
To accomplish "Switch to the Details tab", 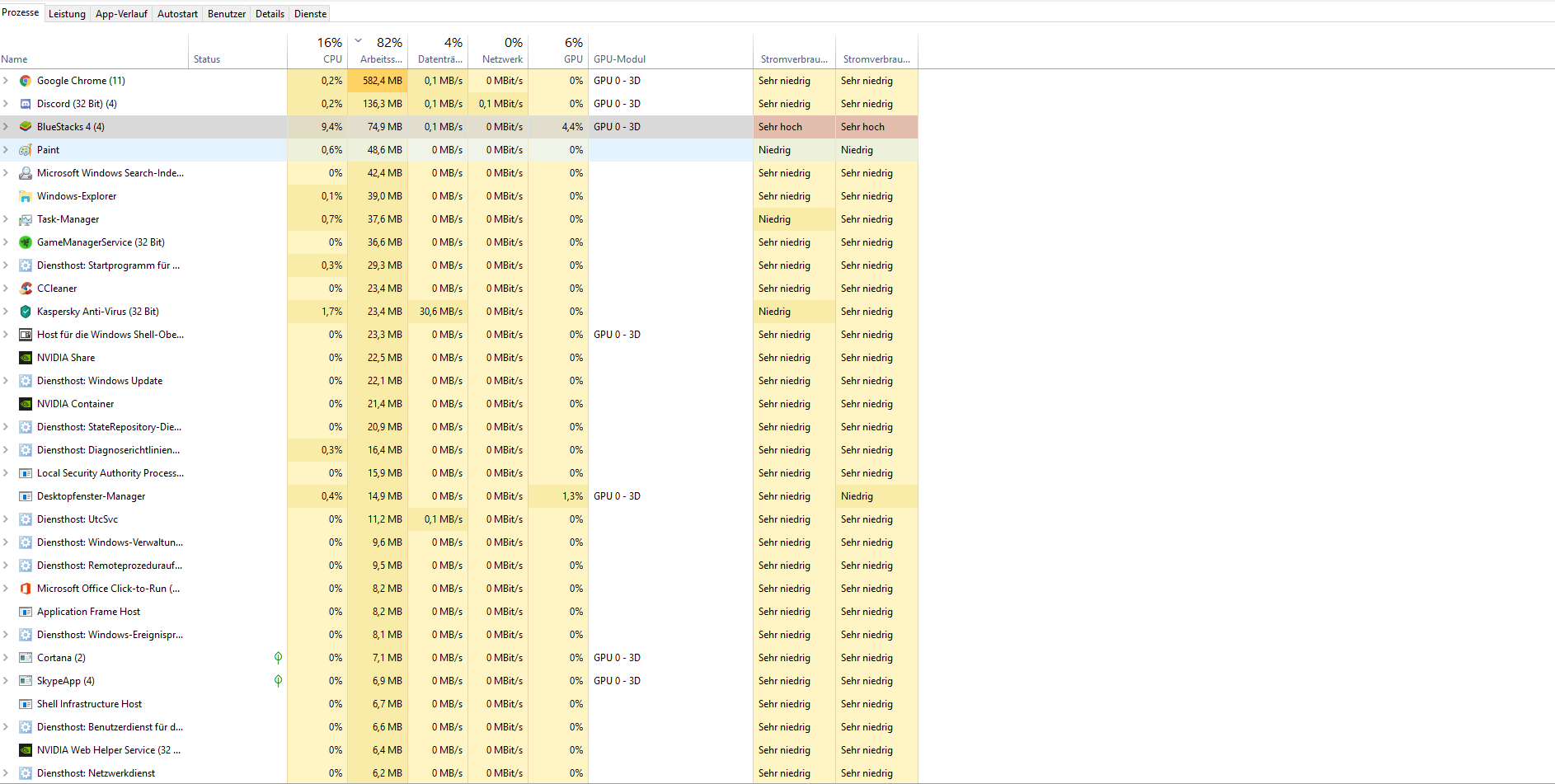I will click(x=270, y=14).
